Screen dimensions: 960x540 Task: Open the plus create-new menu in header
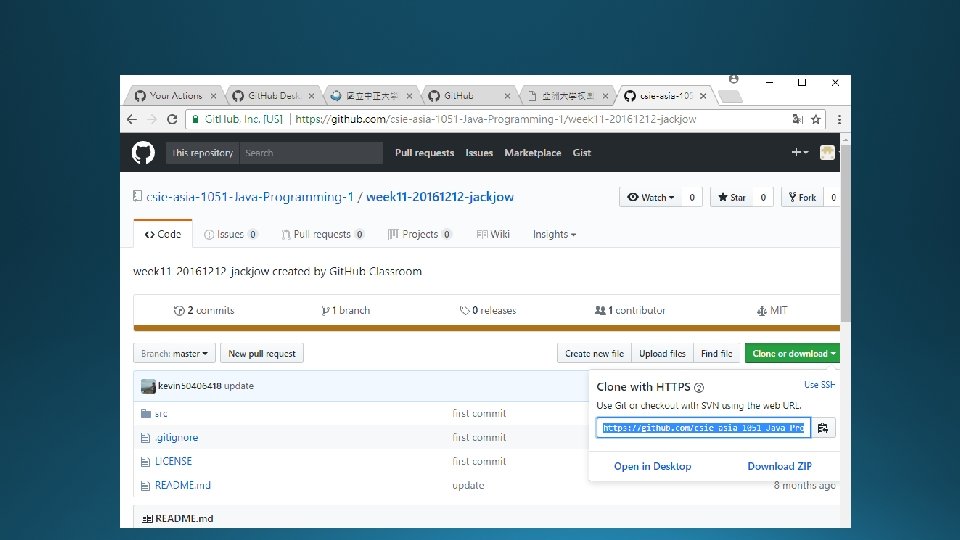799,152
